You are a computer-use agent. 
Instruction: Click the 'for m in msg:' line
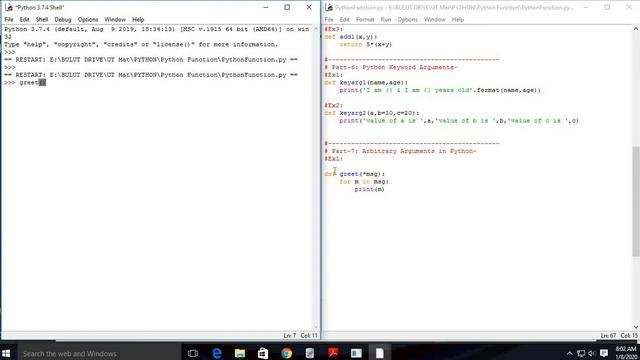tap(364, 182)
